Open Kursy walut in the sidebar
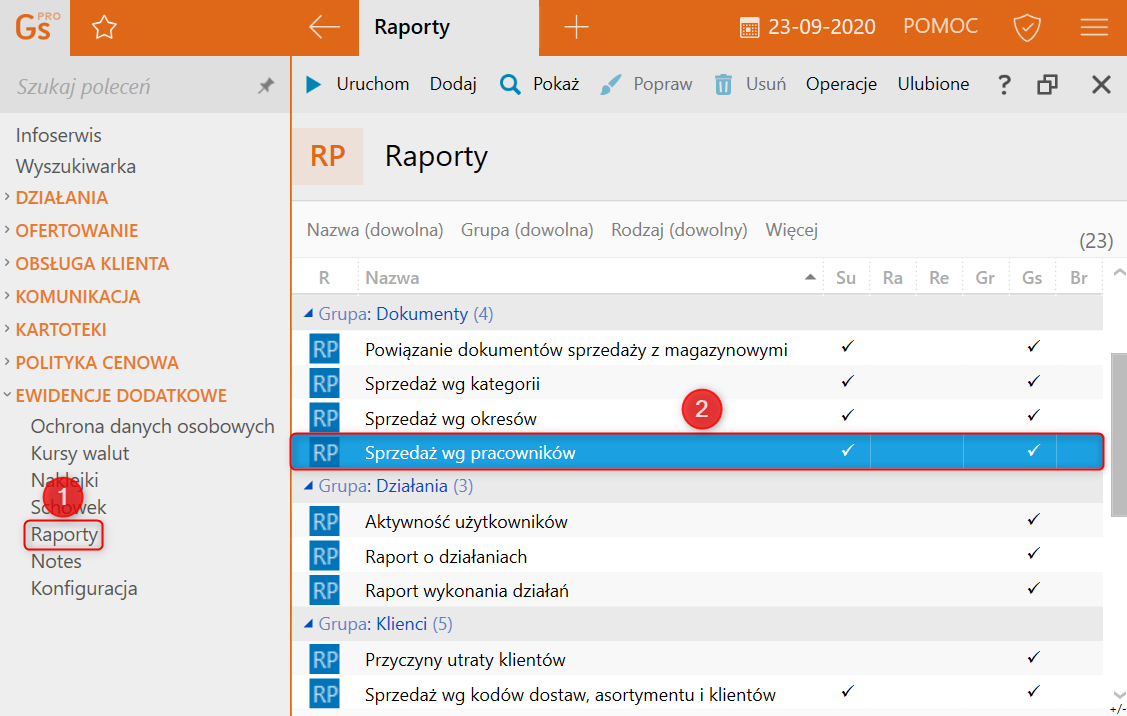Image resolution: width=1127 pixels, height=716 pixels. click(80, 454)
